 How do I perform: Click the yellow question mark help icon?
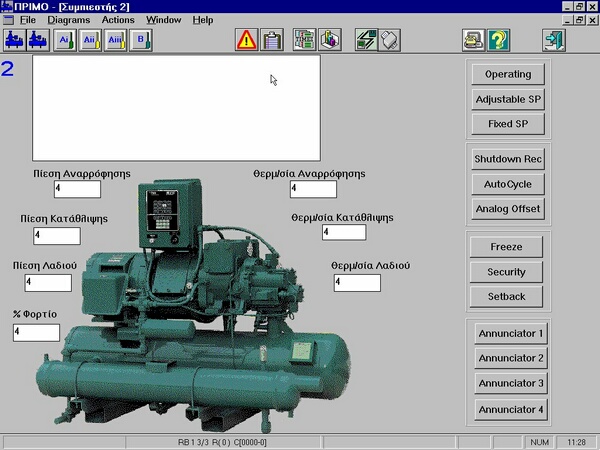(x=499, y=40)
